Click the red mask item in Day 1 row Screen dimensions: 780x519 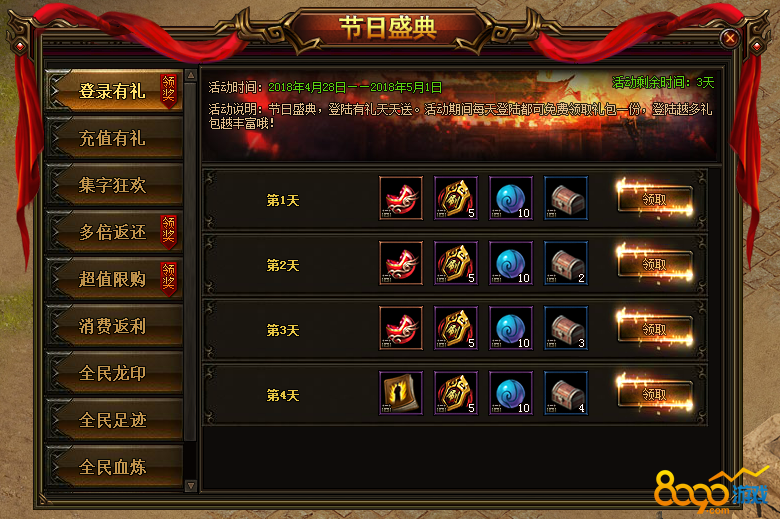[x=401, y=198]
